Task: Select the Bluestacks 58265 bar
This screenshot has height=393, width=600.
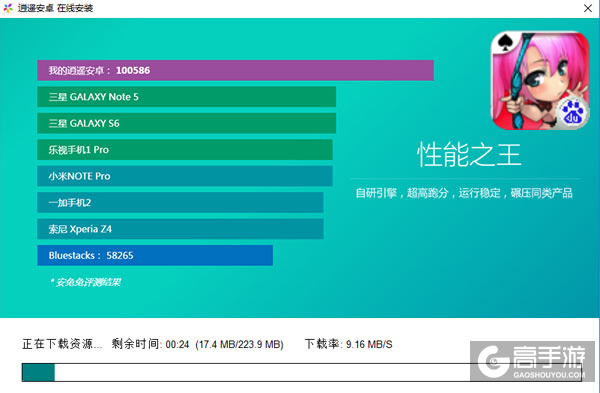Action: [x=155, y=255]
